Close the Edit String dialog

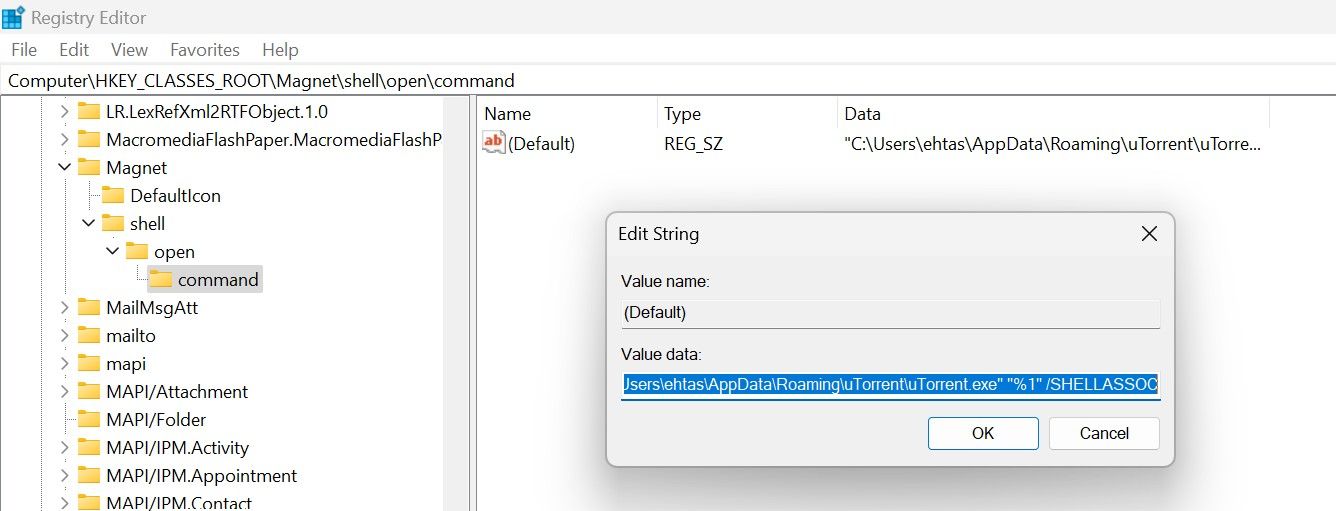tap(1149, 234)
